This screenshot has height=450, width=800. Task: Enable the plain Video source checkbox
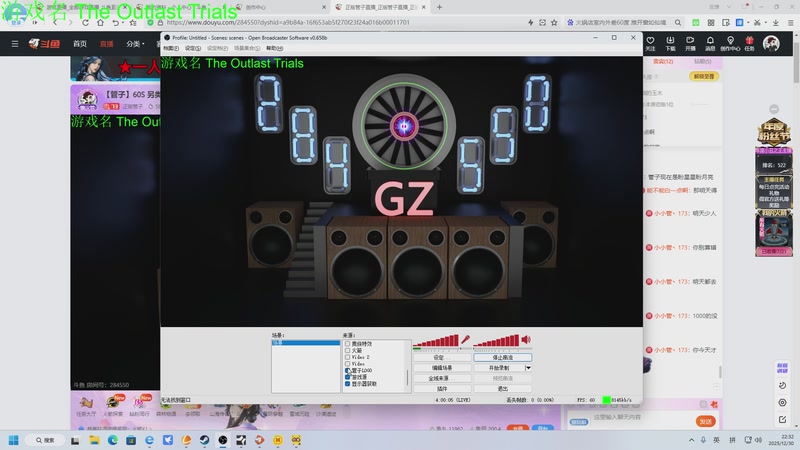click(347, 364)
